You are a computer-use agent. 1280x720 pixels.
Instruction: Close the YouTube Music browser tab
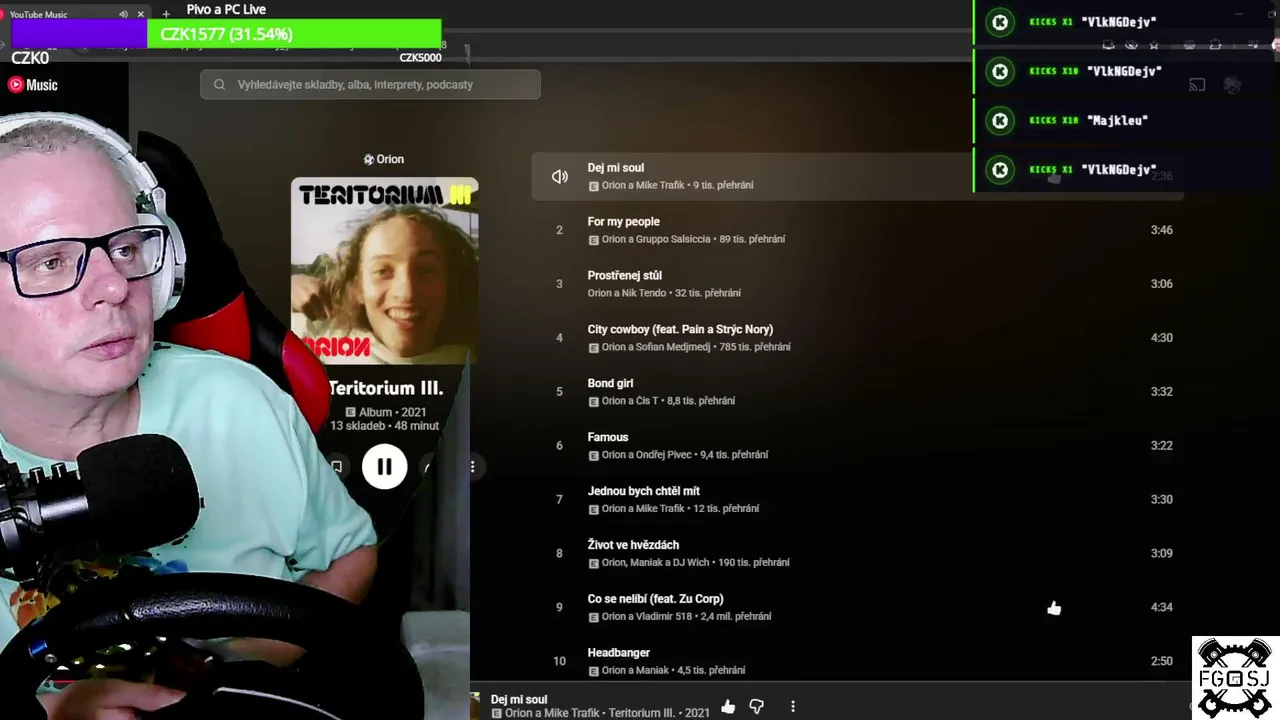(141, 14)
